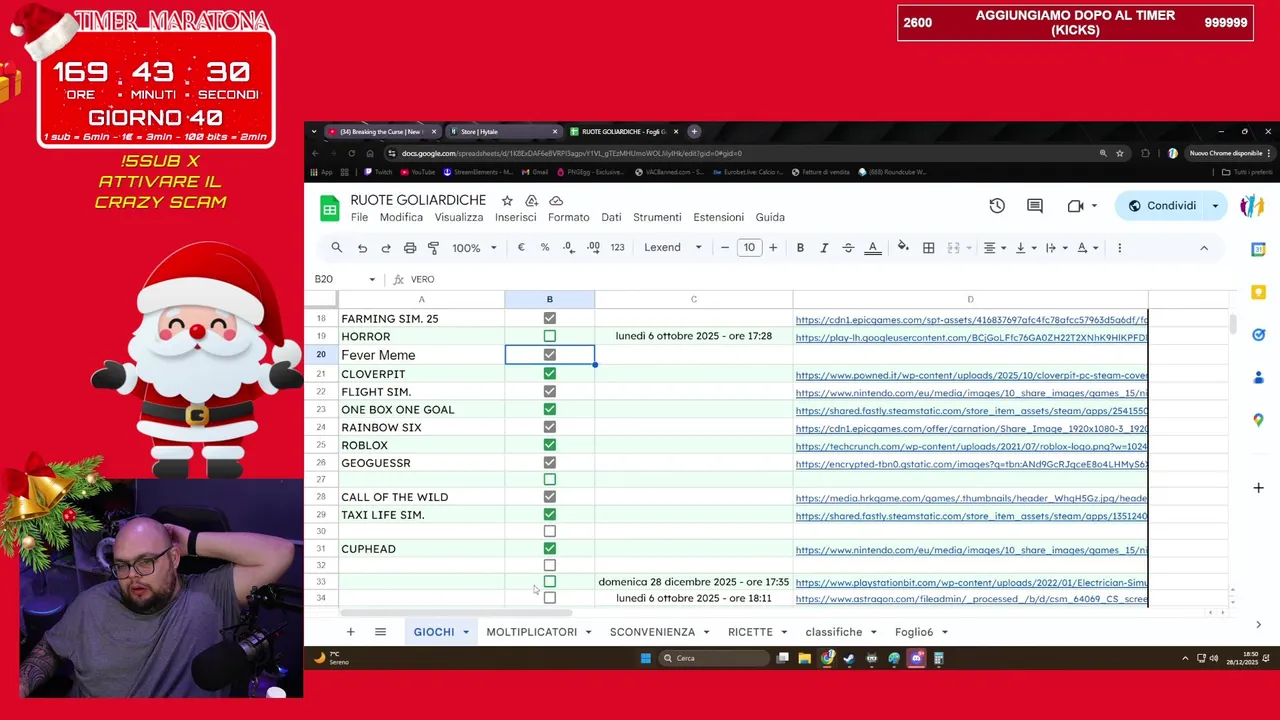The width and height of the screenshot is (1280, 720).
Task: Click the font size field showing 10
Action: (749, 248)
